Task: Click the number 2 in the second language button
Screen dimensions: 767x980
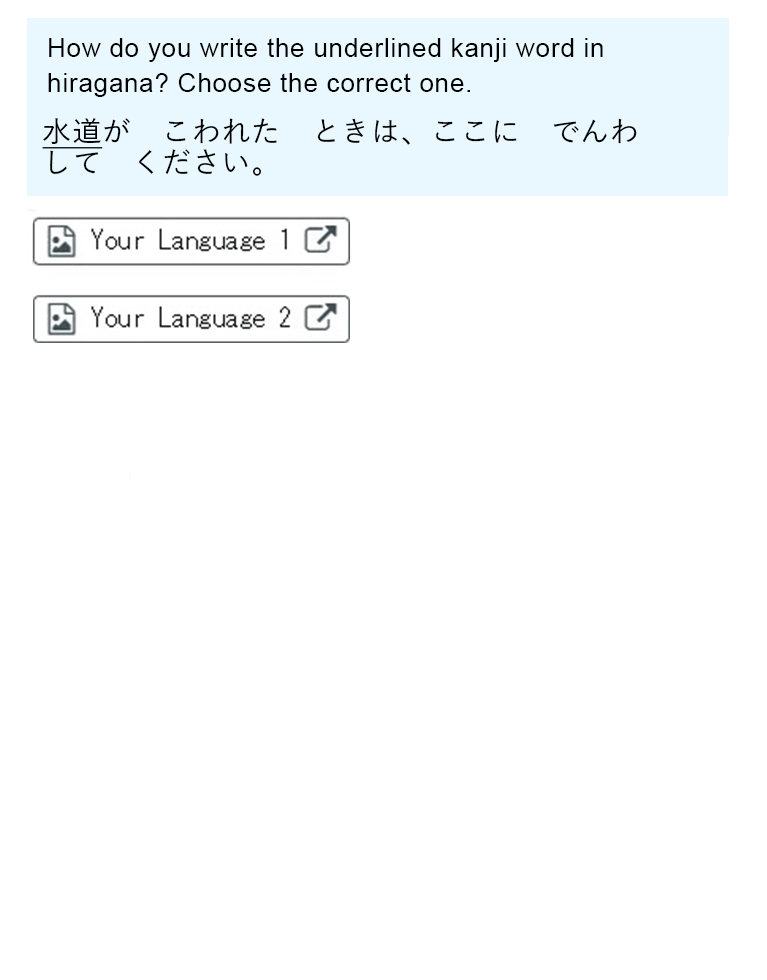Action: pos(285,318)
